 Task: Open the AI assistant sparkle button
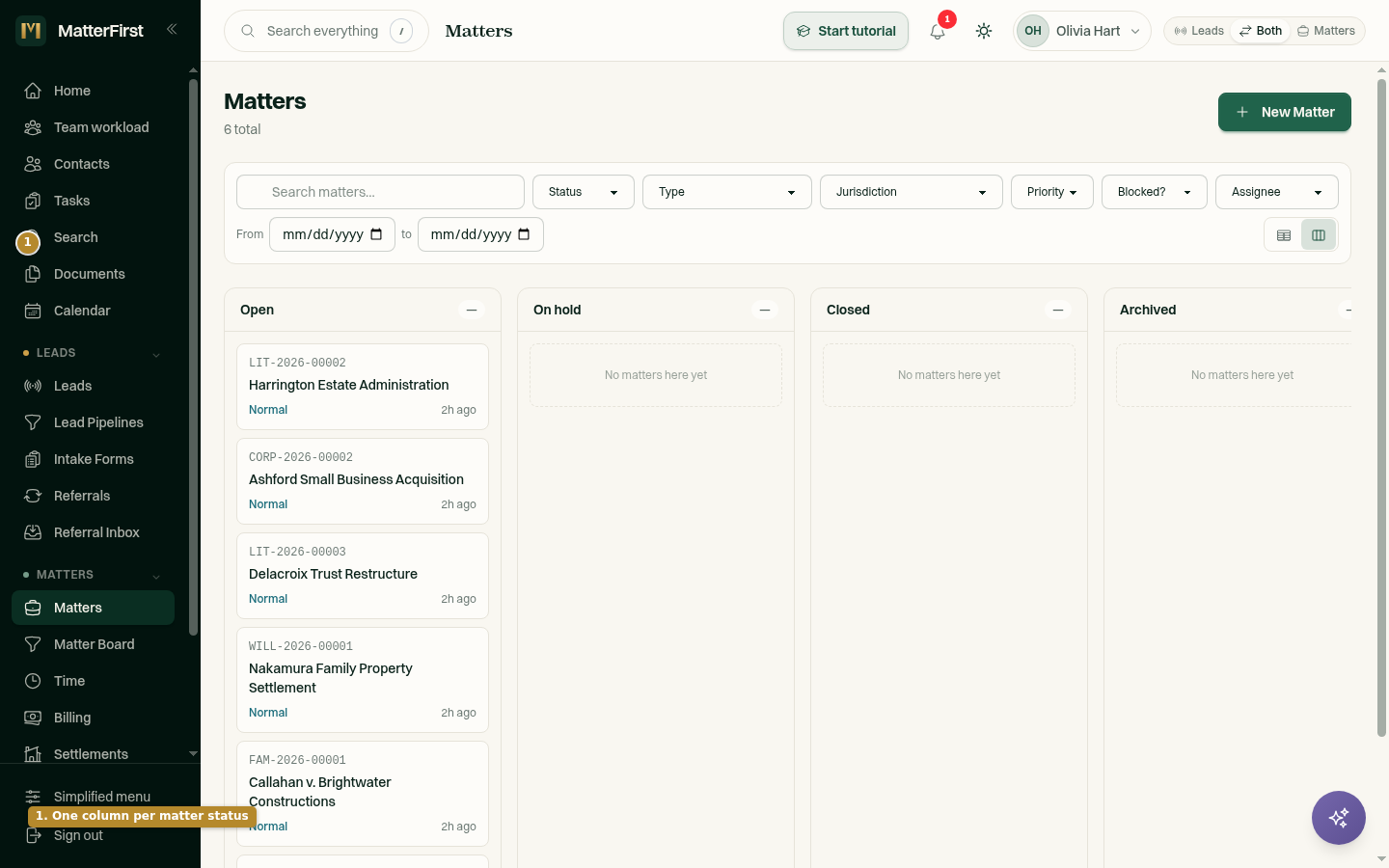pos(1339,818)
